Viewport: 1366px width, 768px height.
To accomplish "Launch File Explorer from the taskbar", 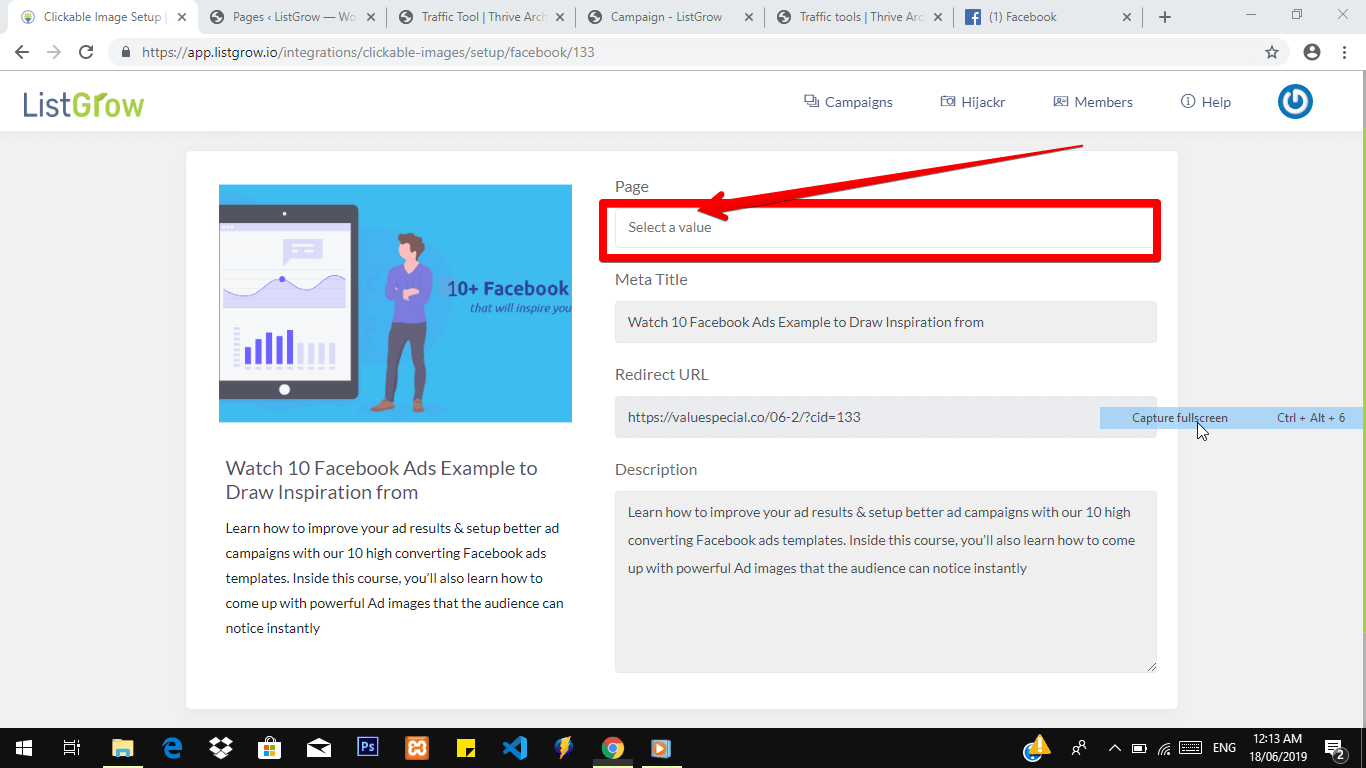I will 122,748.
